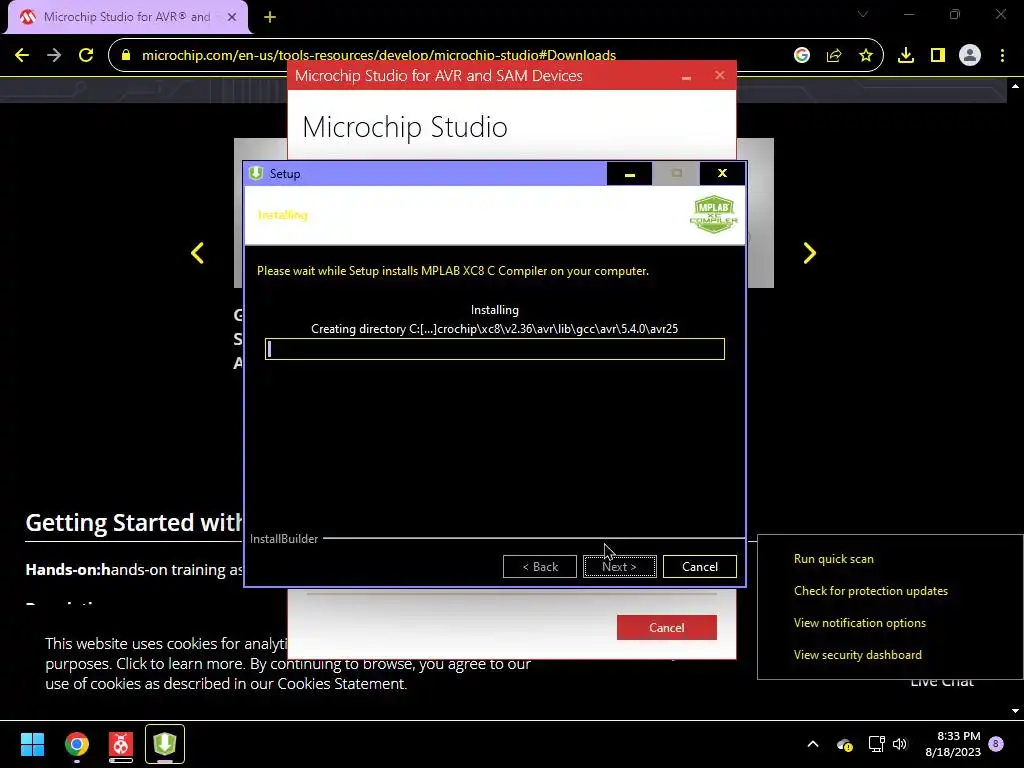Click the address bar URL

(x=379, y=56)
